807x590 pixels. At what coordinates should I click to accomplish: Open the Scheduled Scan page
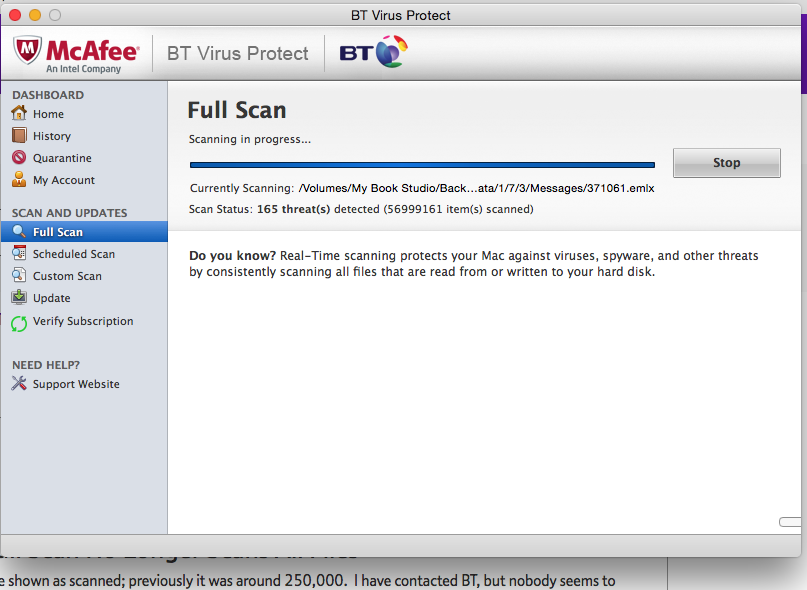74,254
